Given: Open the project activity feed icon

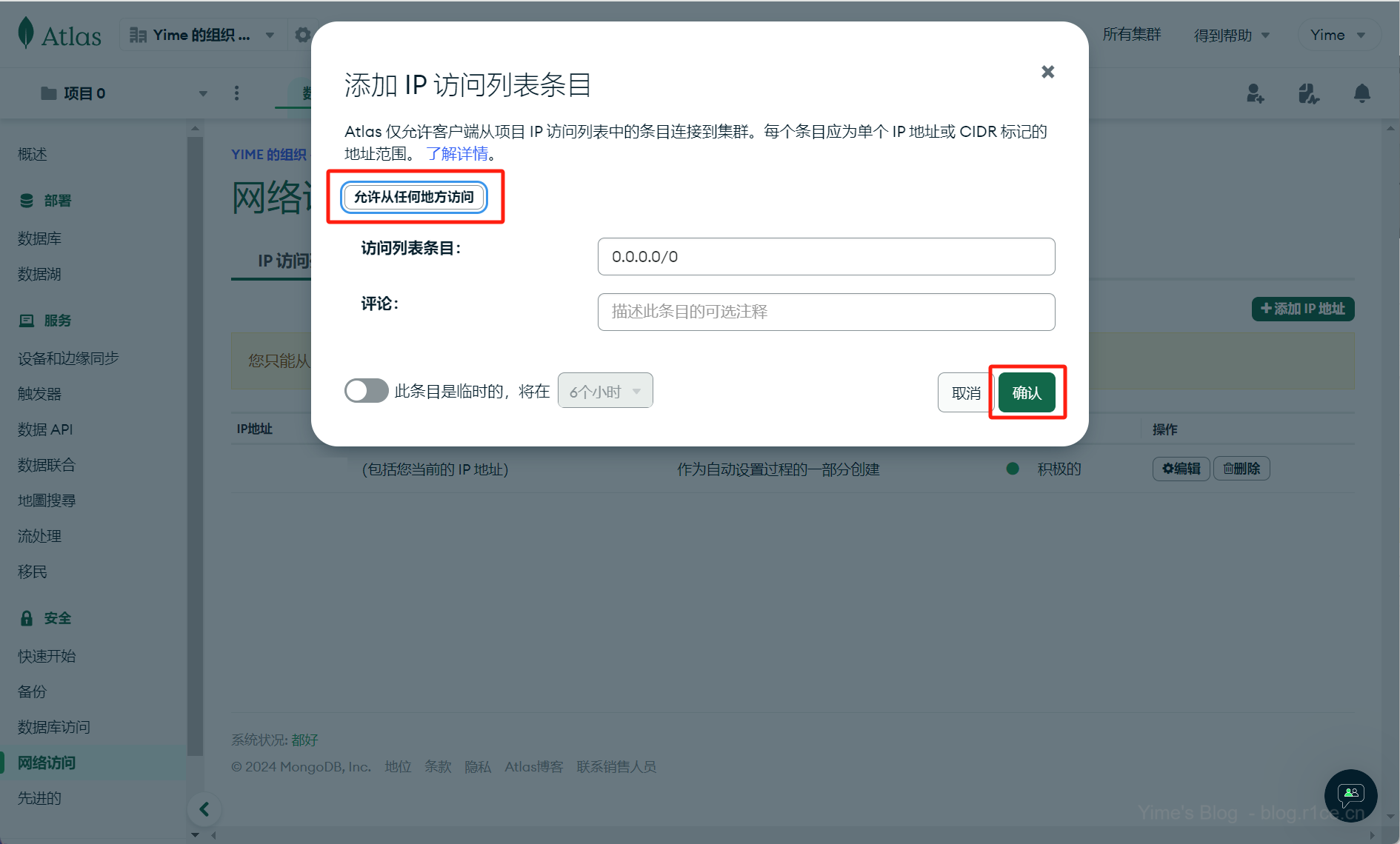Looking at the screenshot, I should coord(1308,93).
